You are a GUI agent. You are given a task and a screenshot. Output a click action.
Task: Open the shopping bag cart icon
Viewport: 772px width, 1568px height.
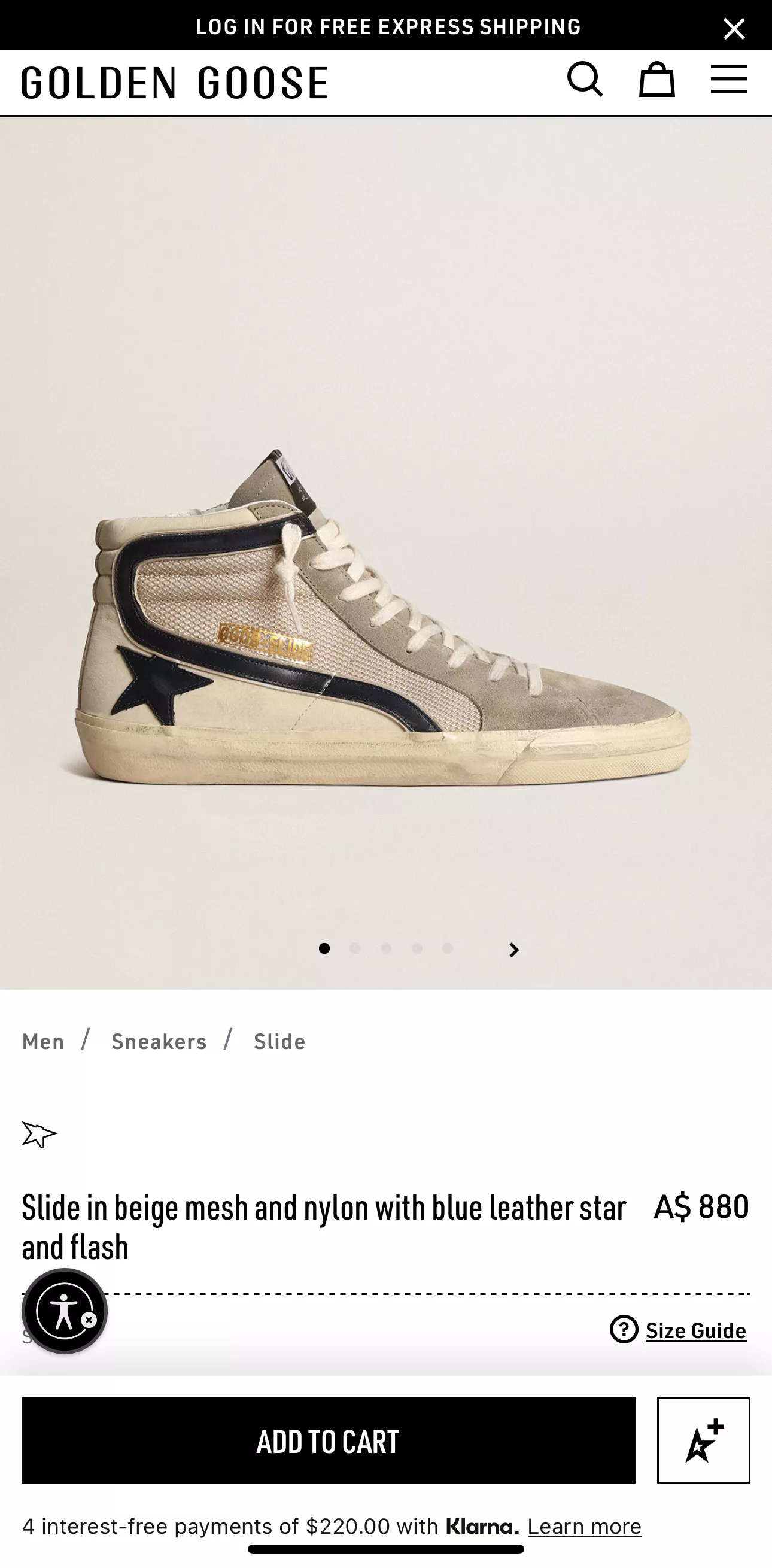pos(656,79)
